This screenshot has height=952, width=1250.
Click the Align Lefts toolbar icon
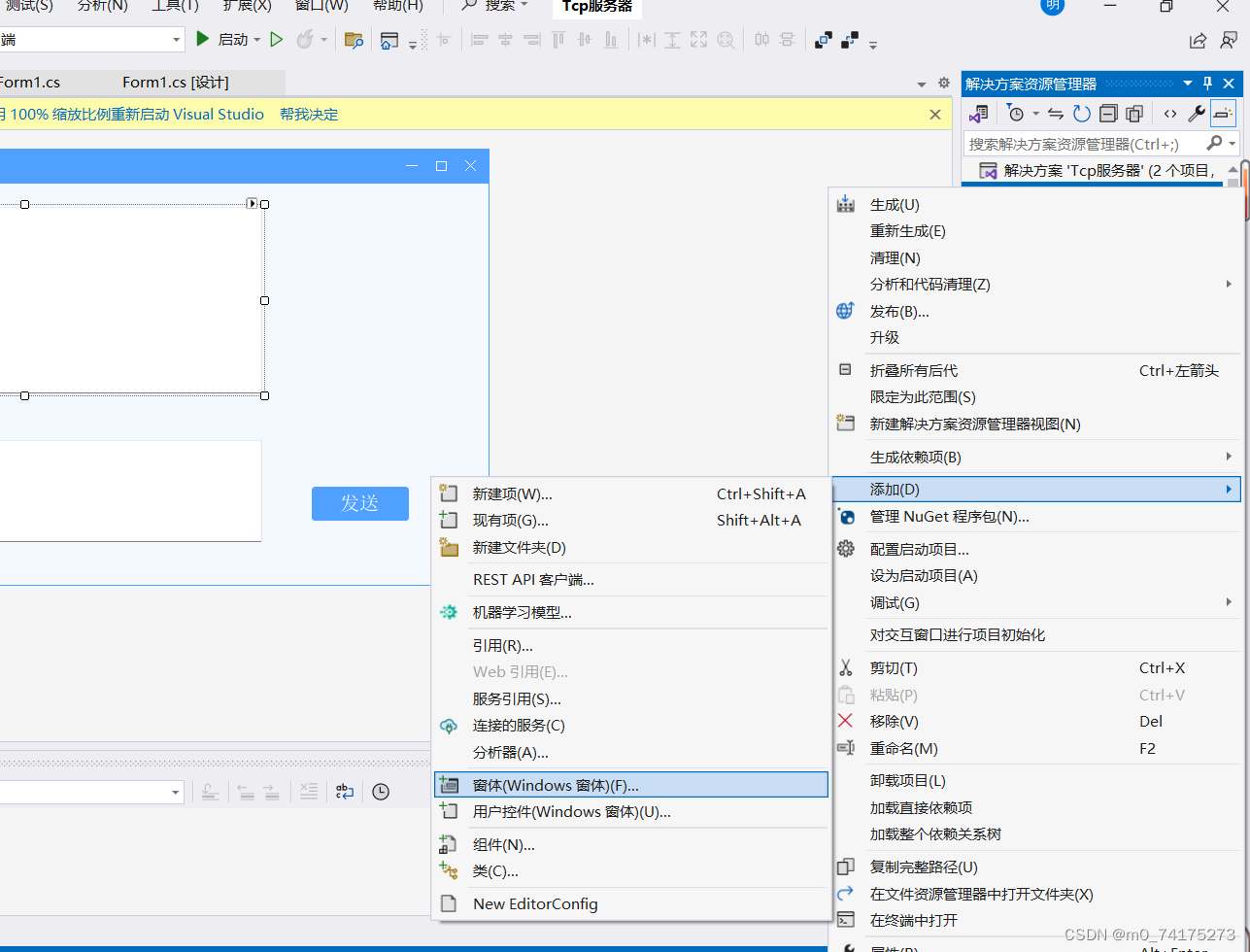click(480, 40)
